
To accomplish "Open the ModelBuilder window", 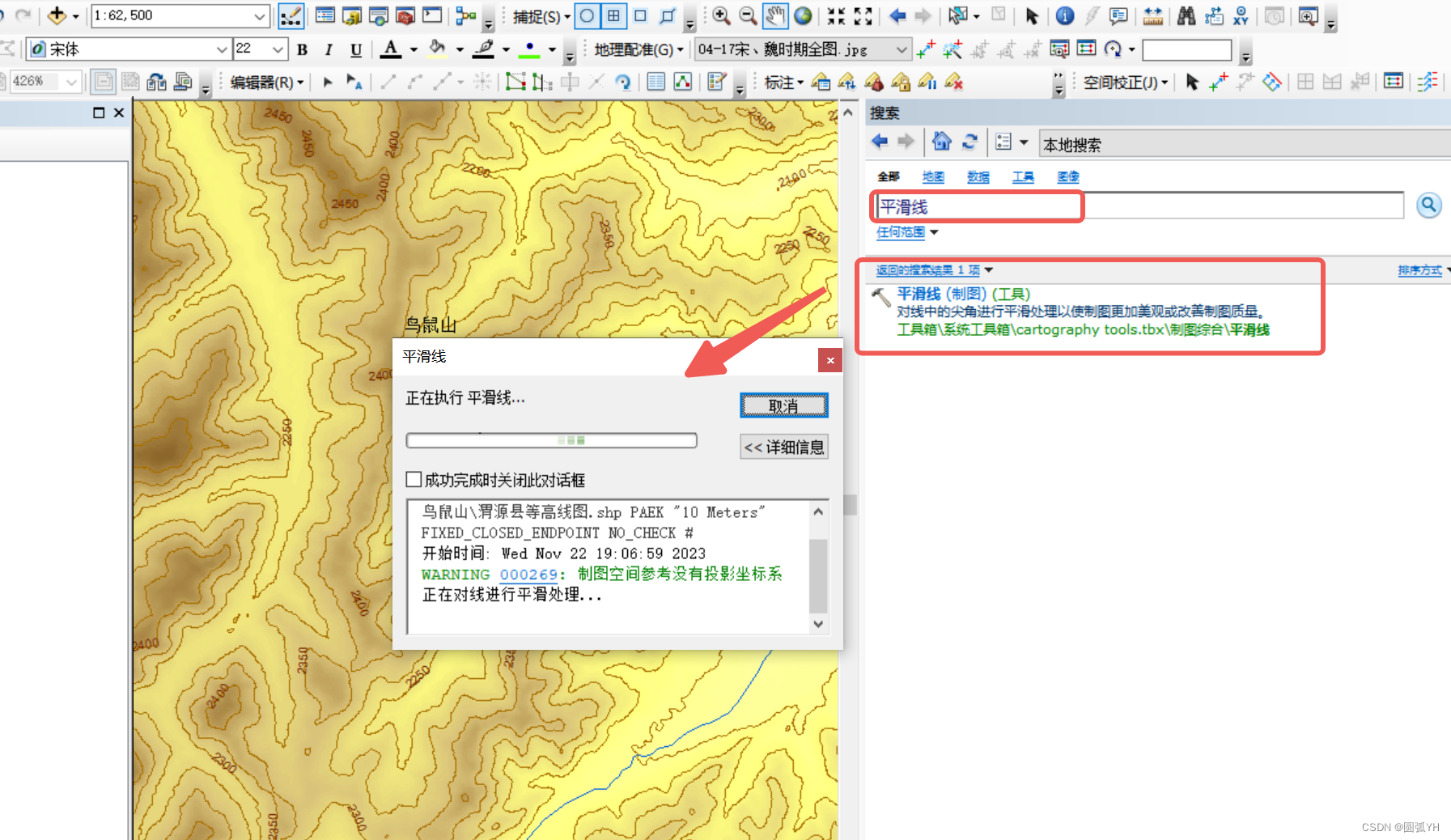I will (466, 15).
